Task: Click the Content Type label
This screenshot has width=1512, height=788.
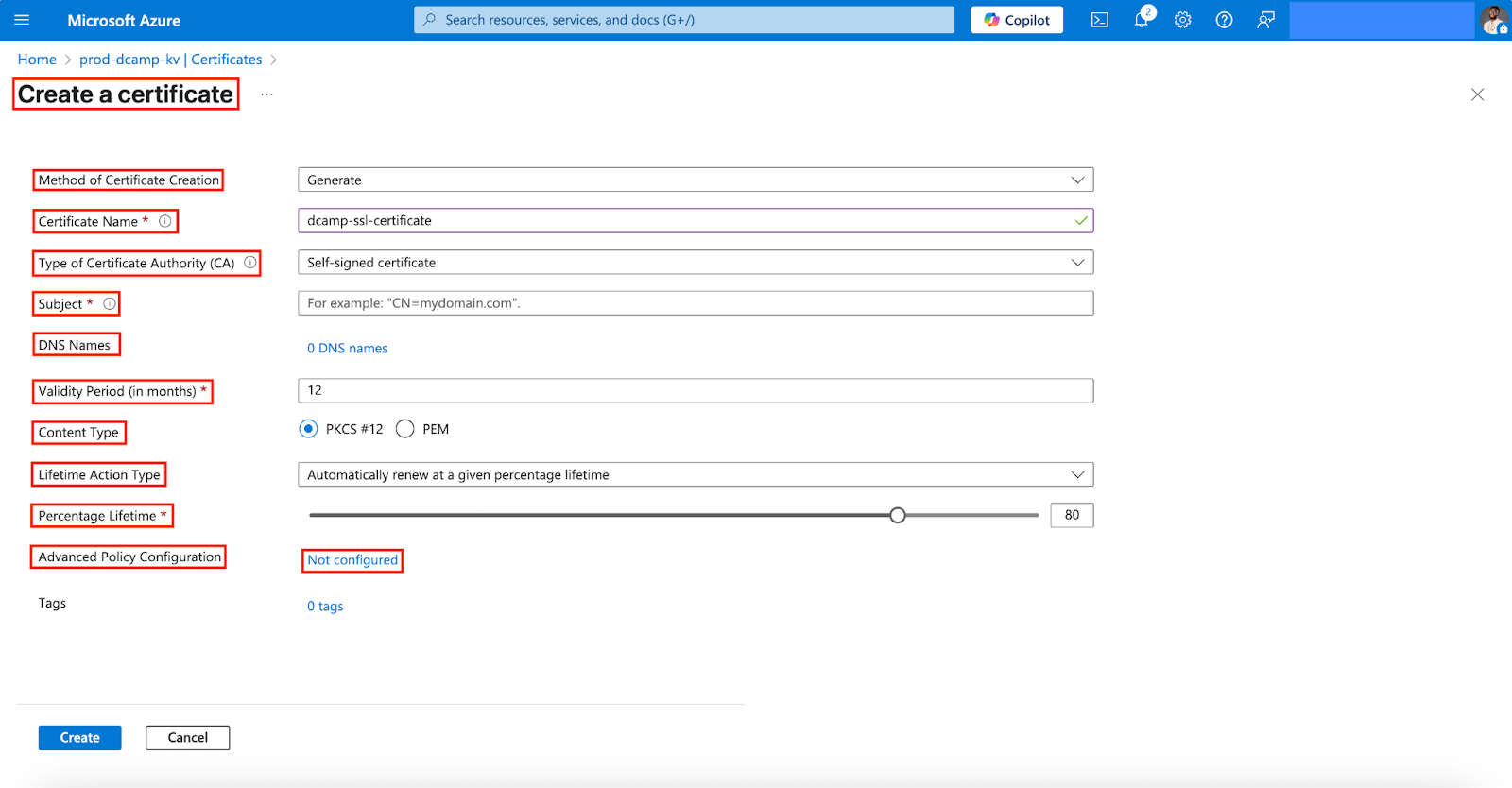Action: click(78, 433)
